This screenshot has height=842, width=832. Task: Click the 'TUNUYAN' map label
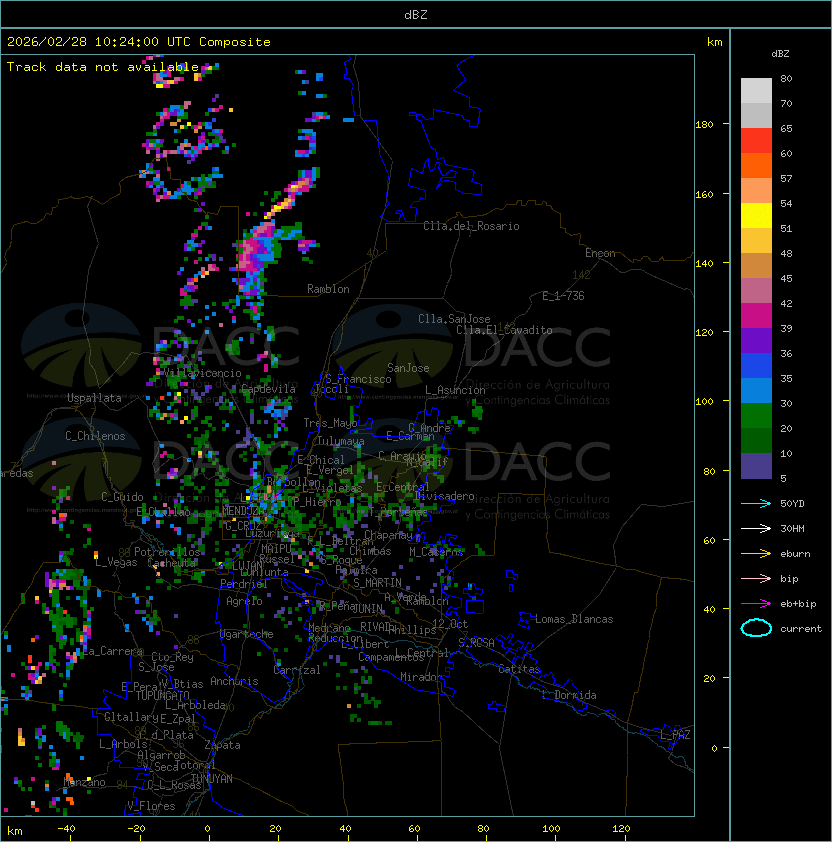212,779
